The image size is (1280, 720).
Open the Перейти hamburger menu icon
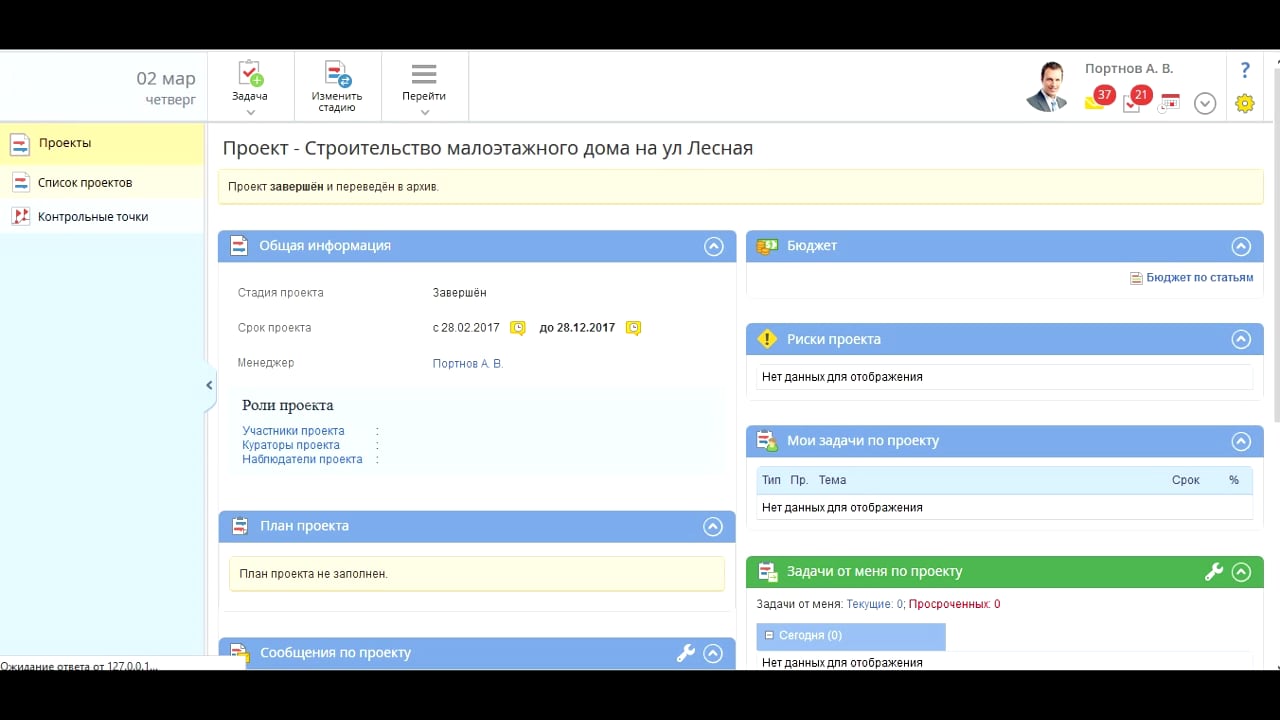(x=424, y=75)
